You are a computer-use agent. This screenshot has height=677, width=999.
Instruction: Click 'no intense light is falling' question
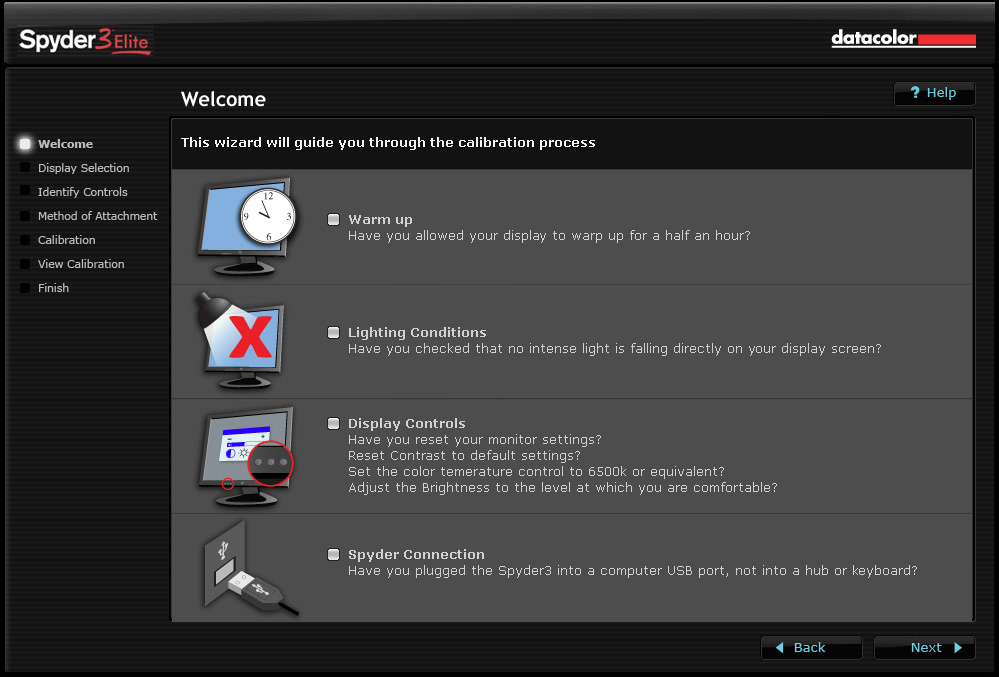[615, 349]
